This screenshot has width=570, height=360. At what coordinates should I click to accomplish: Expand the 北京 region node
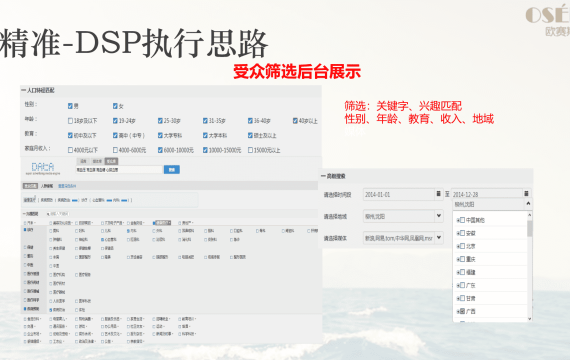[x=458, y=246]
